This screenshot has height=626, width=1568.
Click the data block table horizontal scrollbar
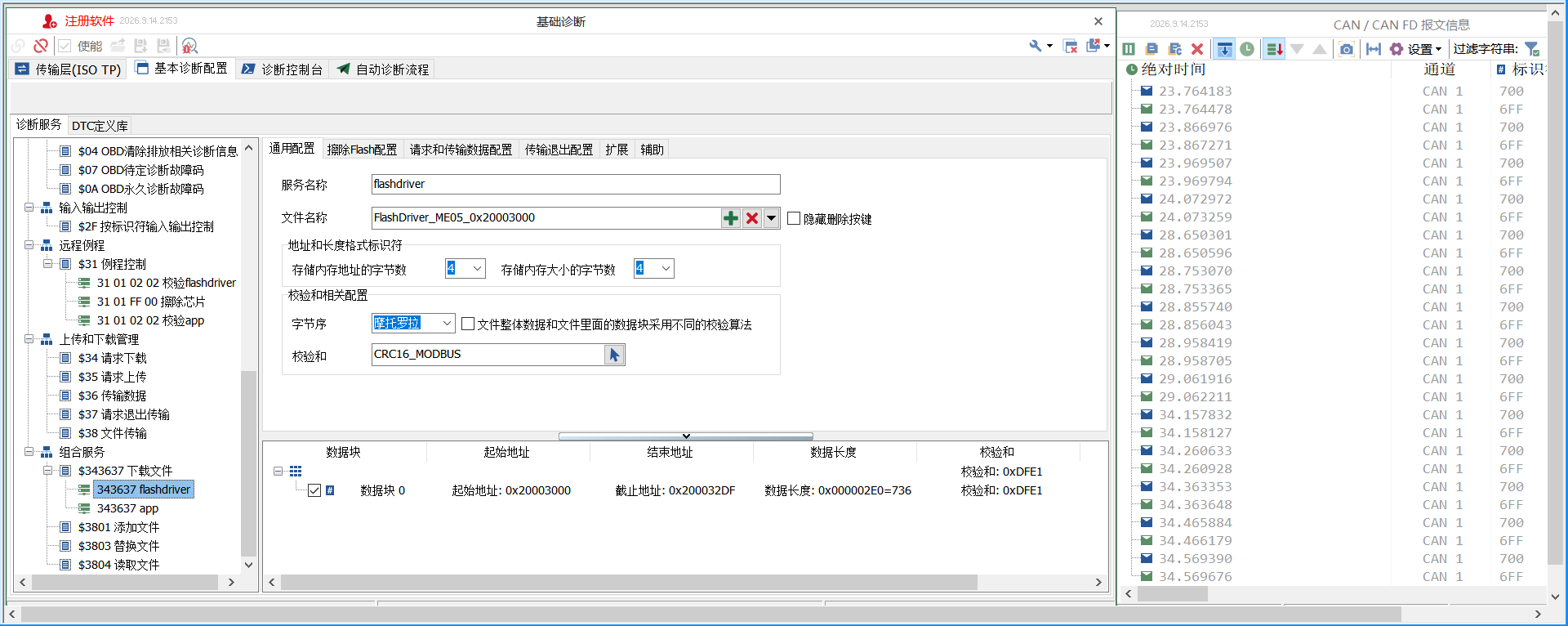(629, 583)
